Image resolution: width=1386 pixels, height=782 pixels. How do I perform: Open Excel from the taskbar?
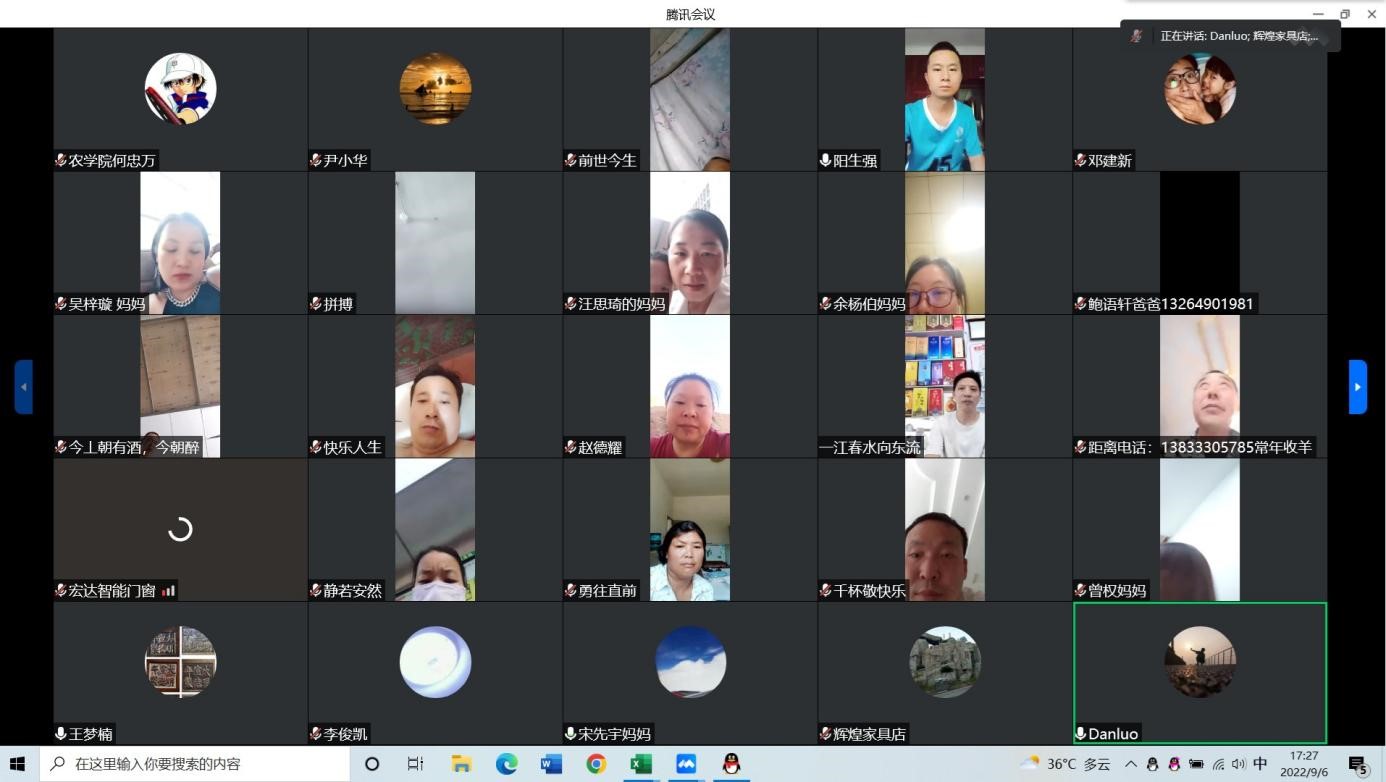coord(641,764)
